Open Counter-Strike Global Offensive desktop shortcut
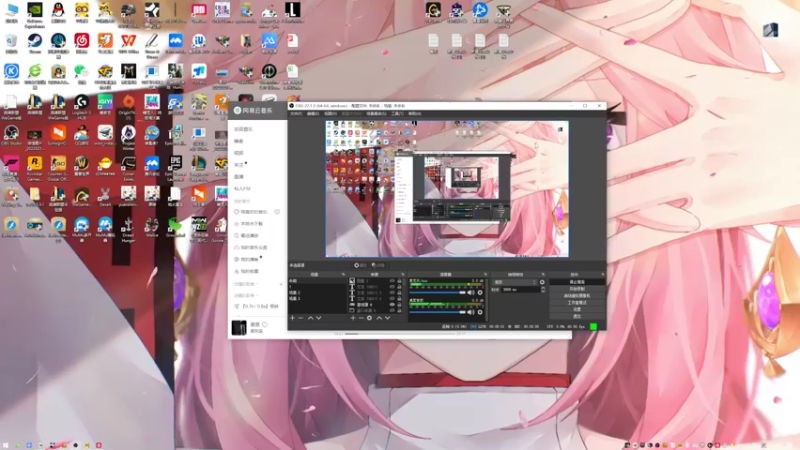This screenshot has width=800, height=450. 58,168
